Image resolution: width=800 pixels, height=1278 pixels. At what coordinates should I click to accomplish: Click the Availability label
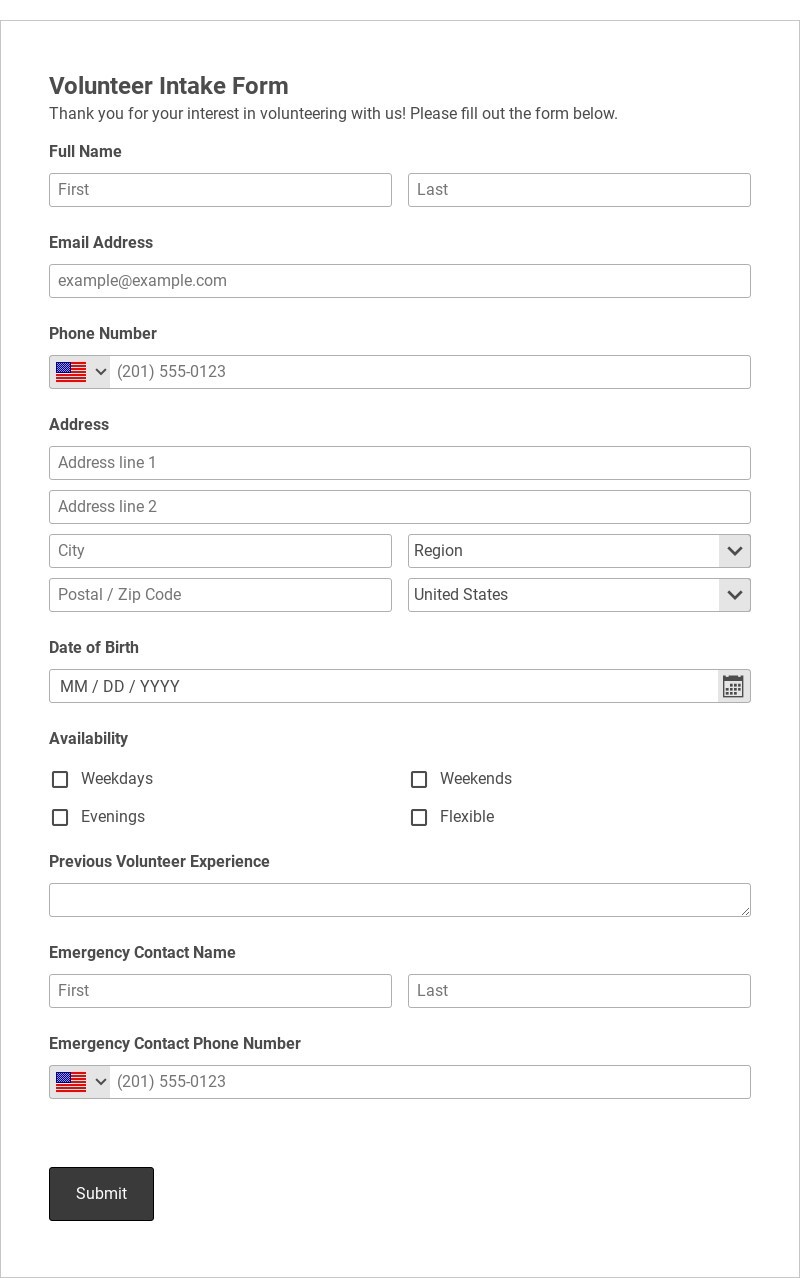pyautogui.click(x=88, y=739)
